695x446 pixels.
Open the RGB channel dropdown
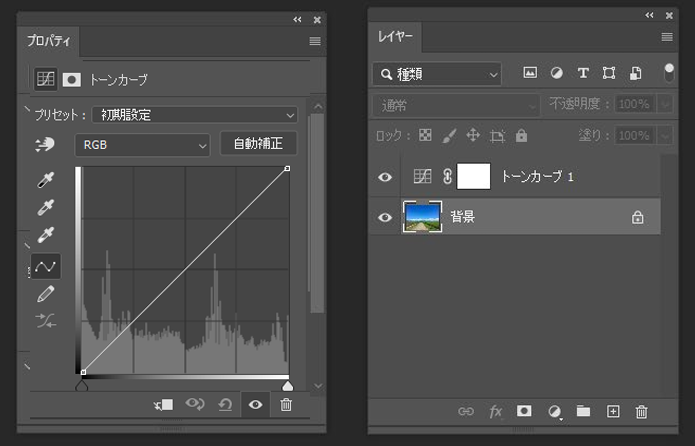pyautogui.click(x=142, y=144)
